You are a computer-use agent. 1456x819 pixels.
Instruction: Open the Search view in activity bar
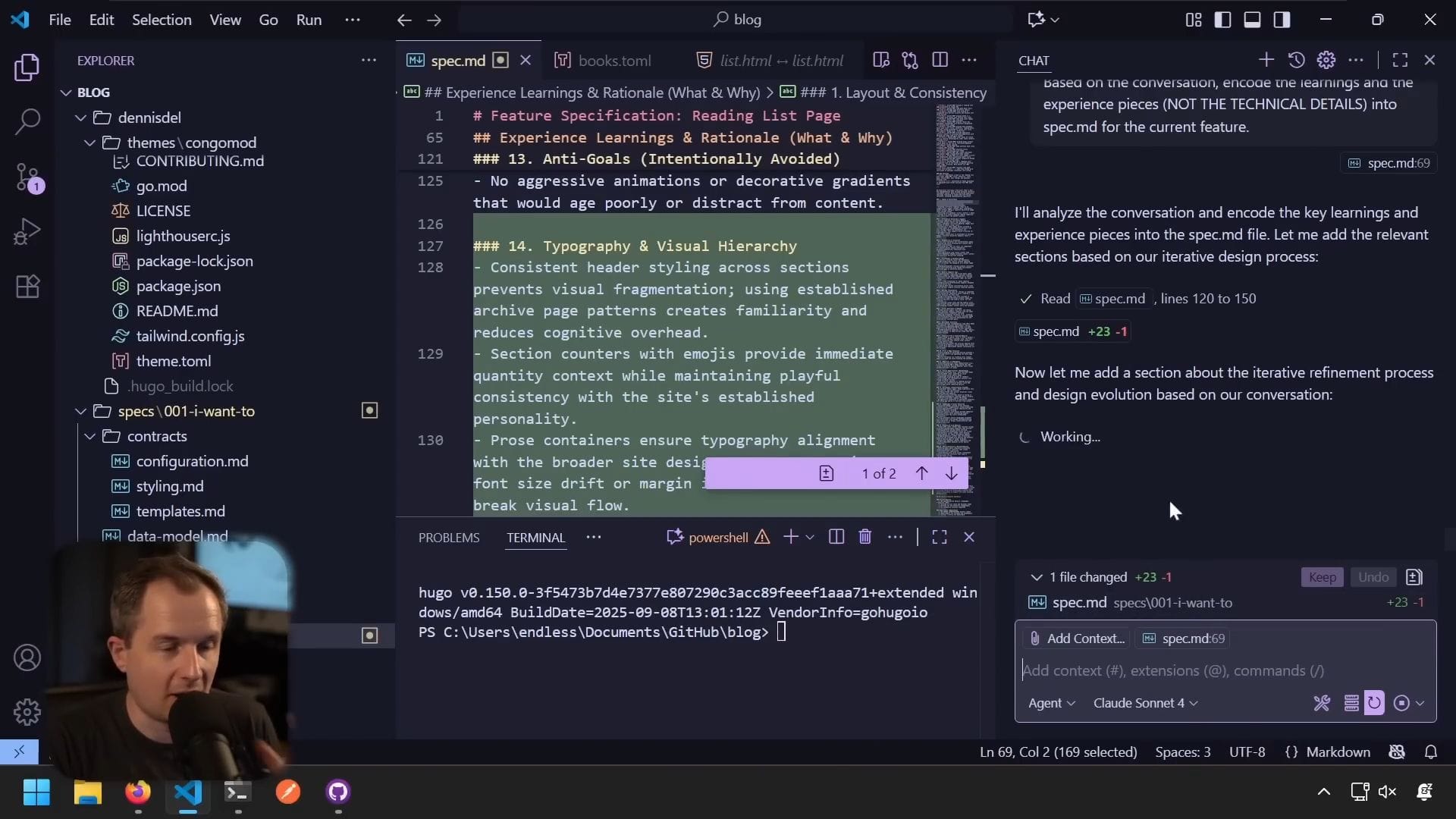point(27,121)
